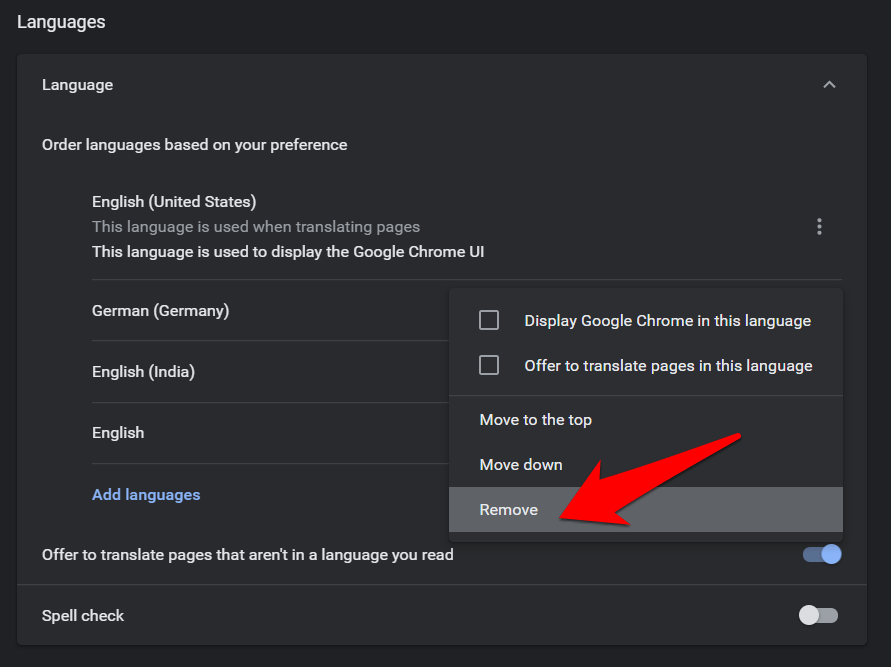Check Display Google Chrome in this language

489,320
